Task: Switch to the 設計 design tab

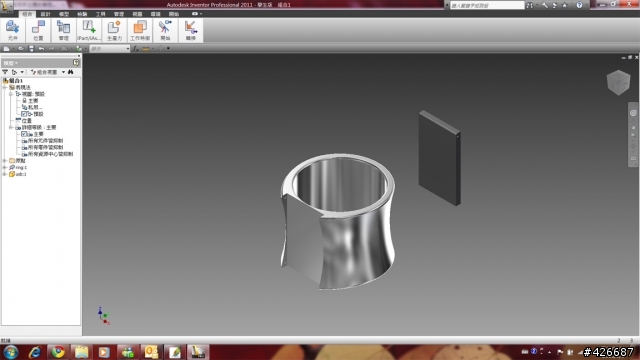Action: coord(45,14)
